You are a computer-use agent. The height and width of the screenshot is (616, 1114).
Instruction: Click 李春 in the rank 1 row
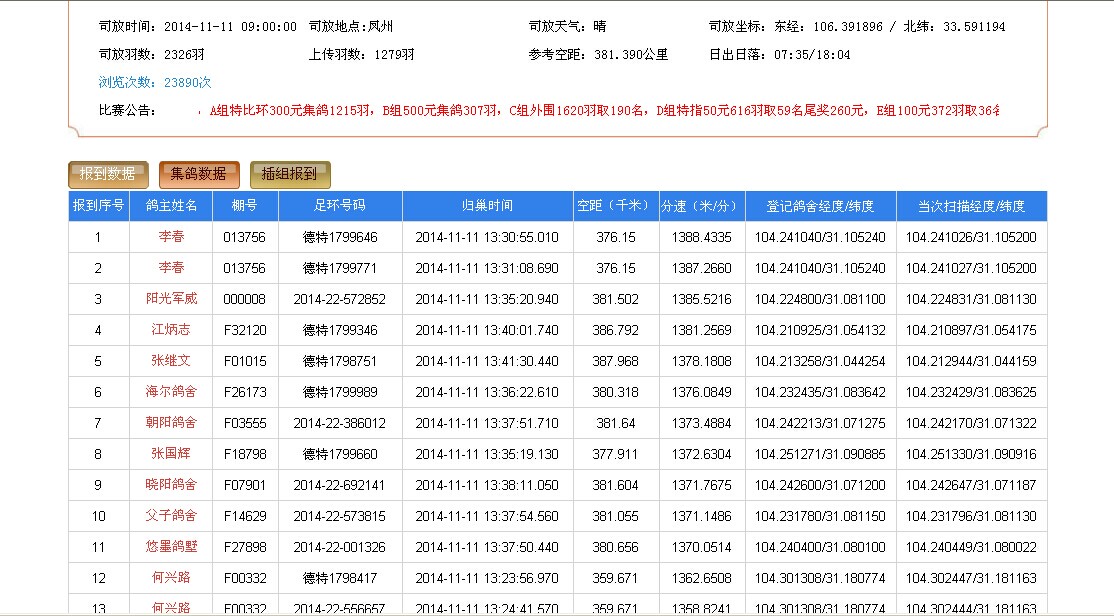(171, 237)
